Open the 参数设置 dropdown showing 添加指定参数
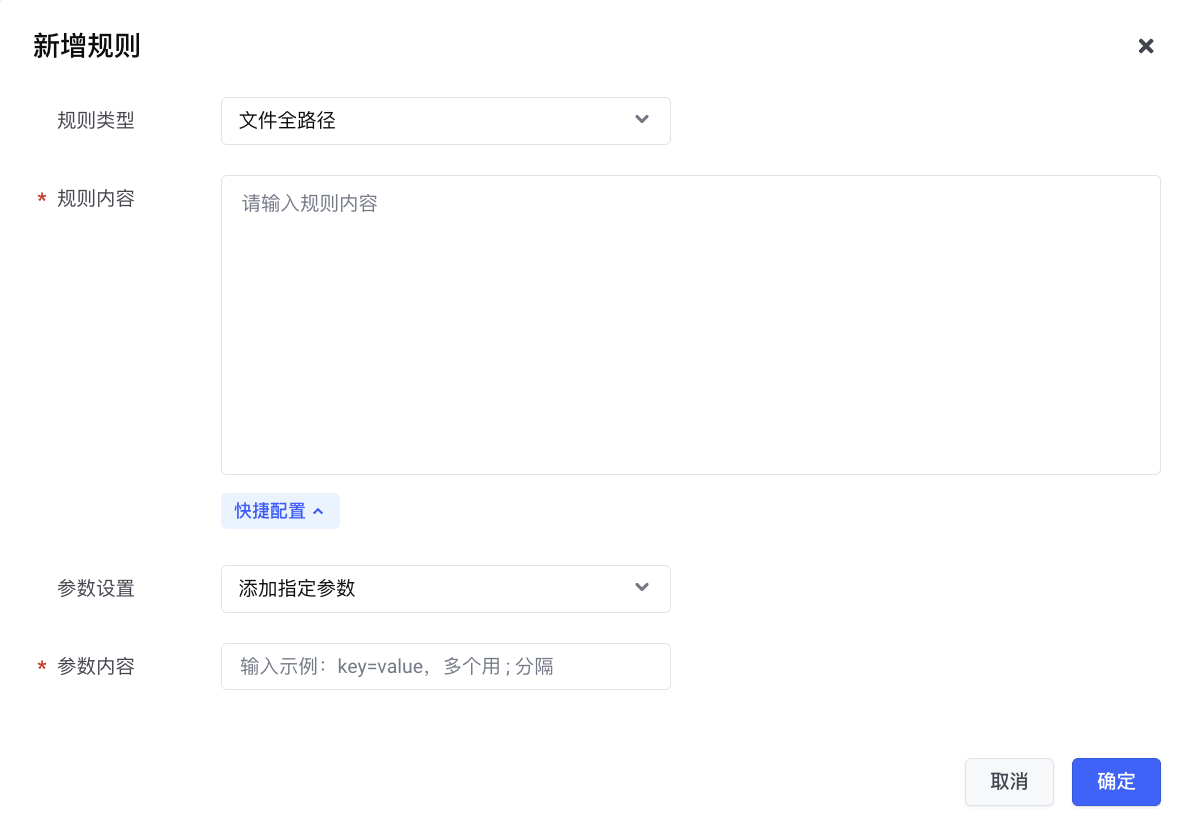 pos(445,589)
